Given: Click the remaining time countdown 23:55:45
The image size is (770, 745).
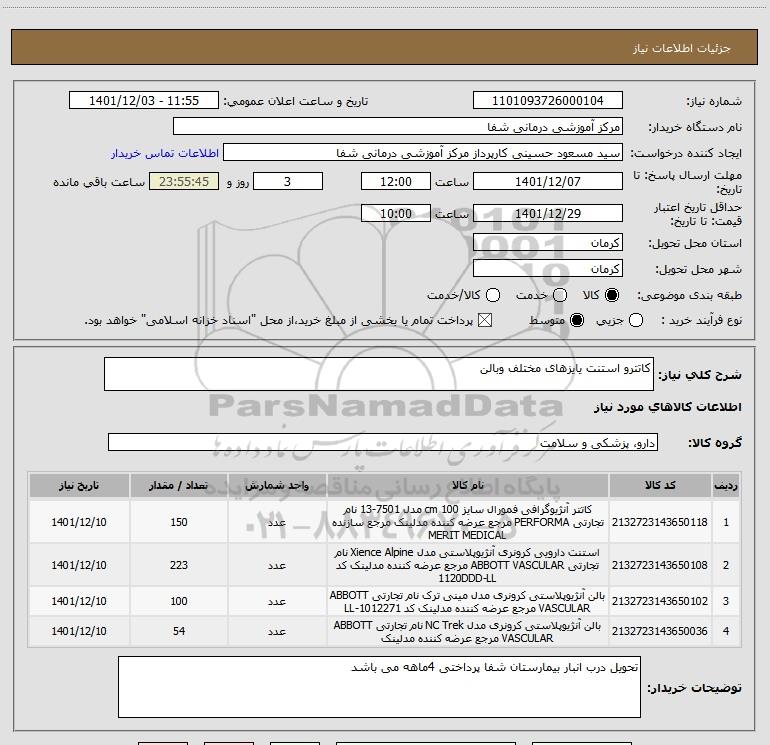Looking at the screenshot, I should 184,181.
